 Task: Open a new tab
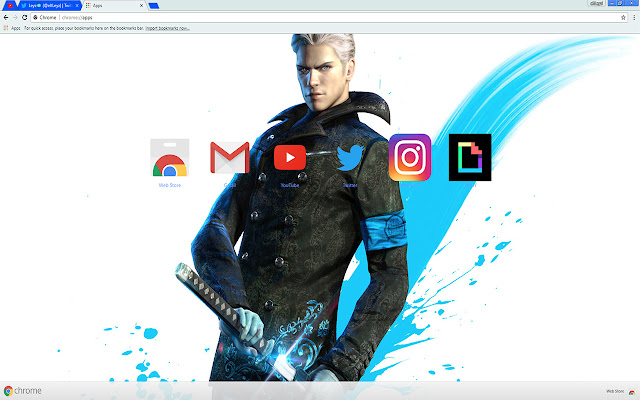pos(153,5)
